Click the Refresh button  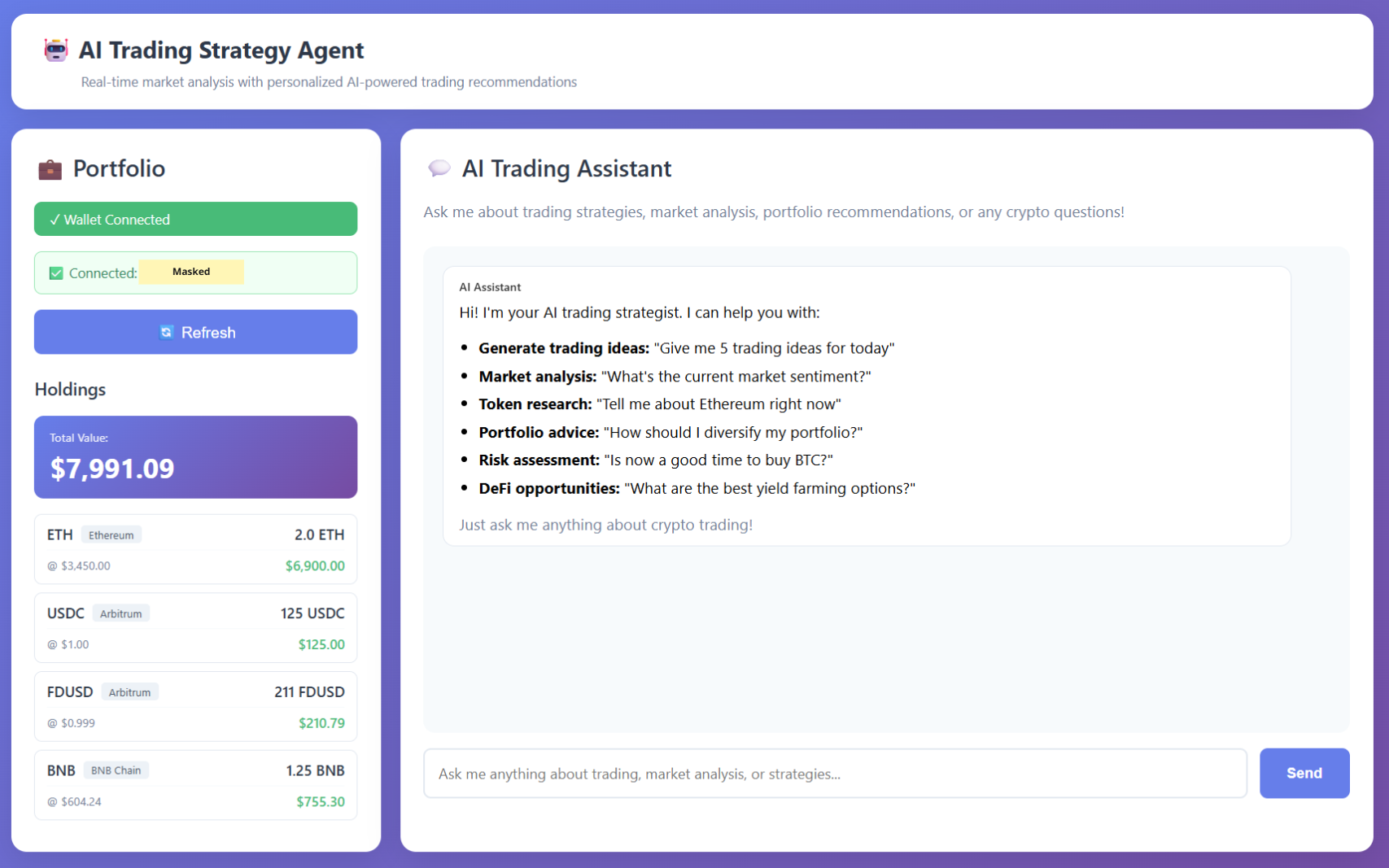coord(195,332)
